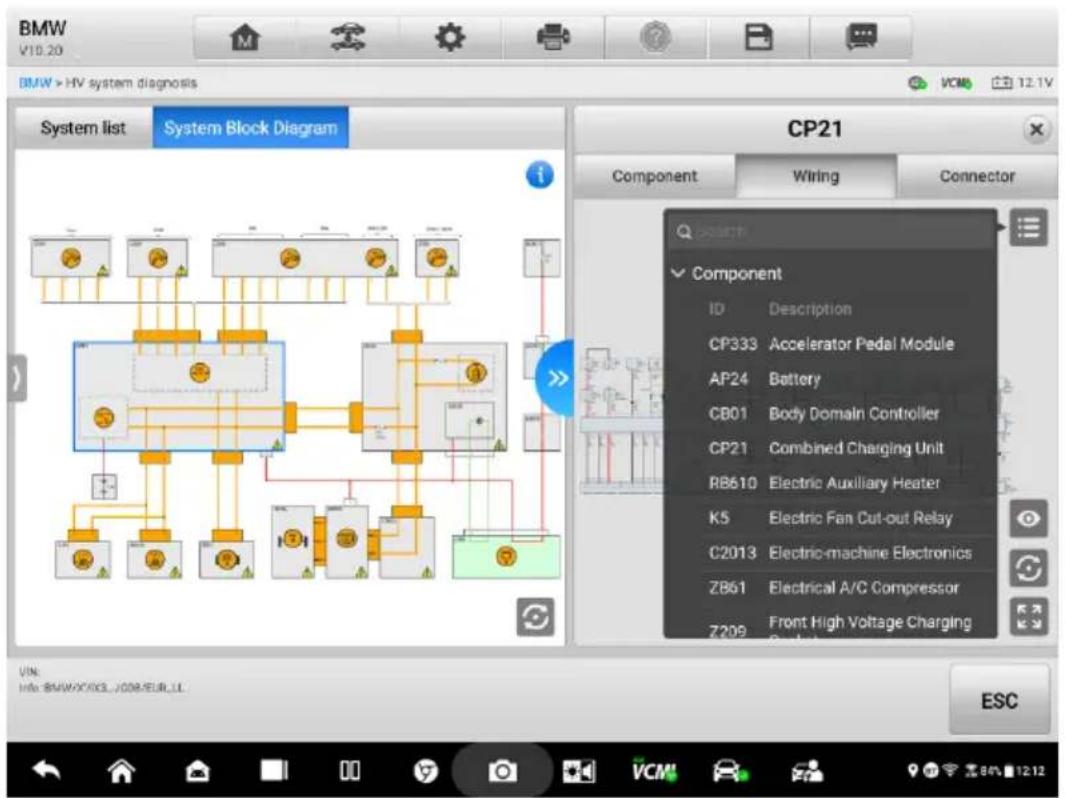Tap the Android home icon

pyautogui.click(x=122, y=770)
